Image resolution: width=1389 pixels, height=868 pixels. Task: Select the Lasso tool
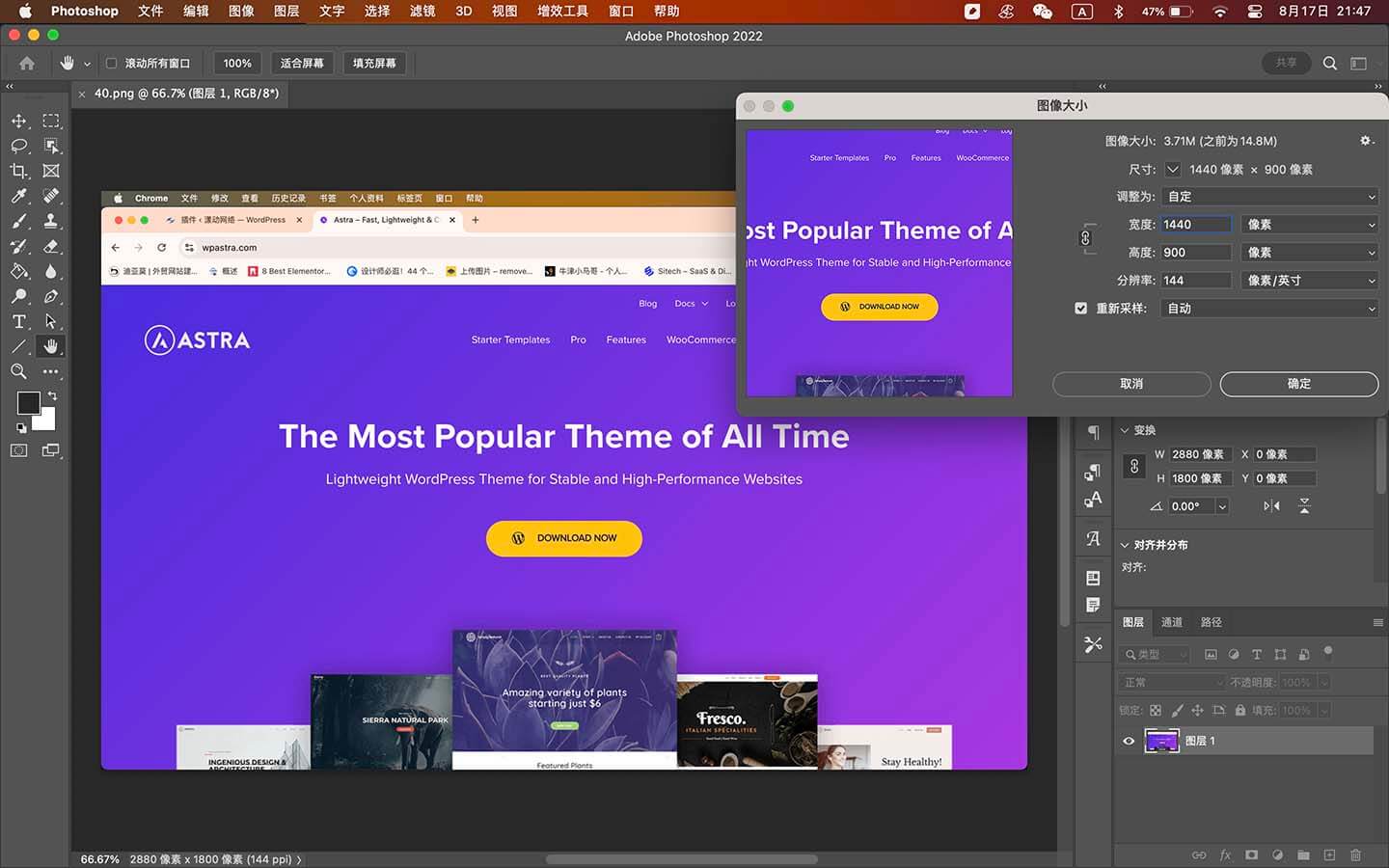tap(18, 146)
